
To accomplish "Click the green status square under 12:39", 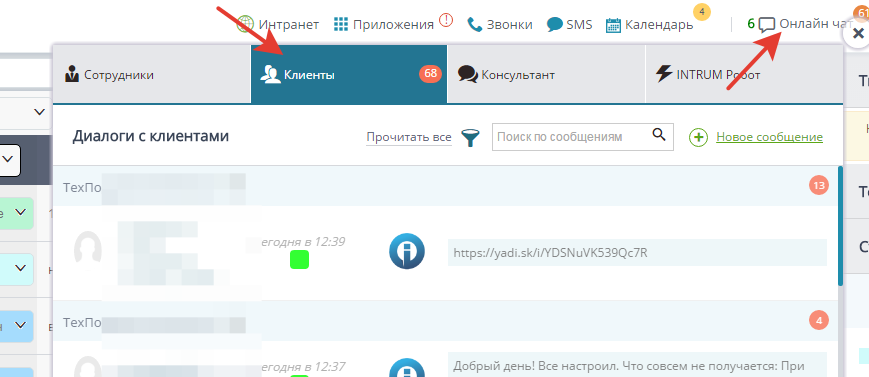I will (x=299, y=259).
